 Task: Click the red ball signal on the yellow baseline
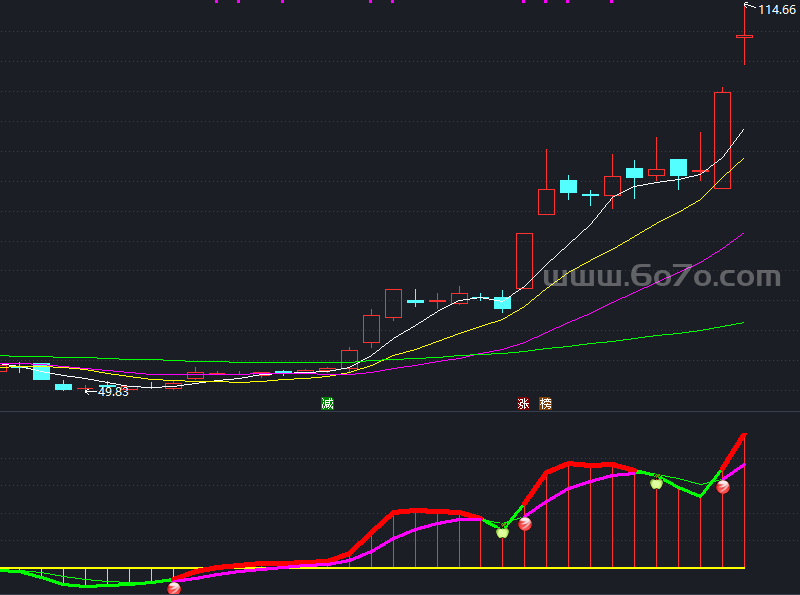pyautogui.click(x=174, y=588)
